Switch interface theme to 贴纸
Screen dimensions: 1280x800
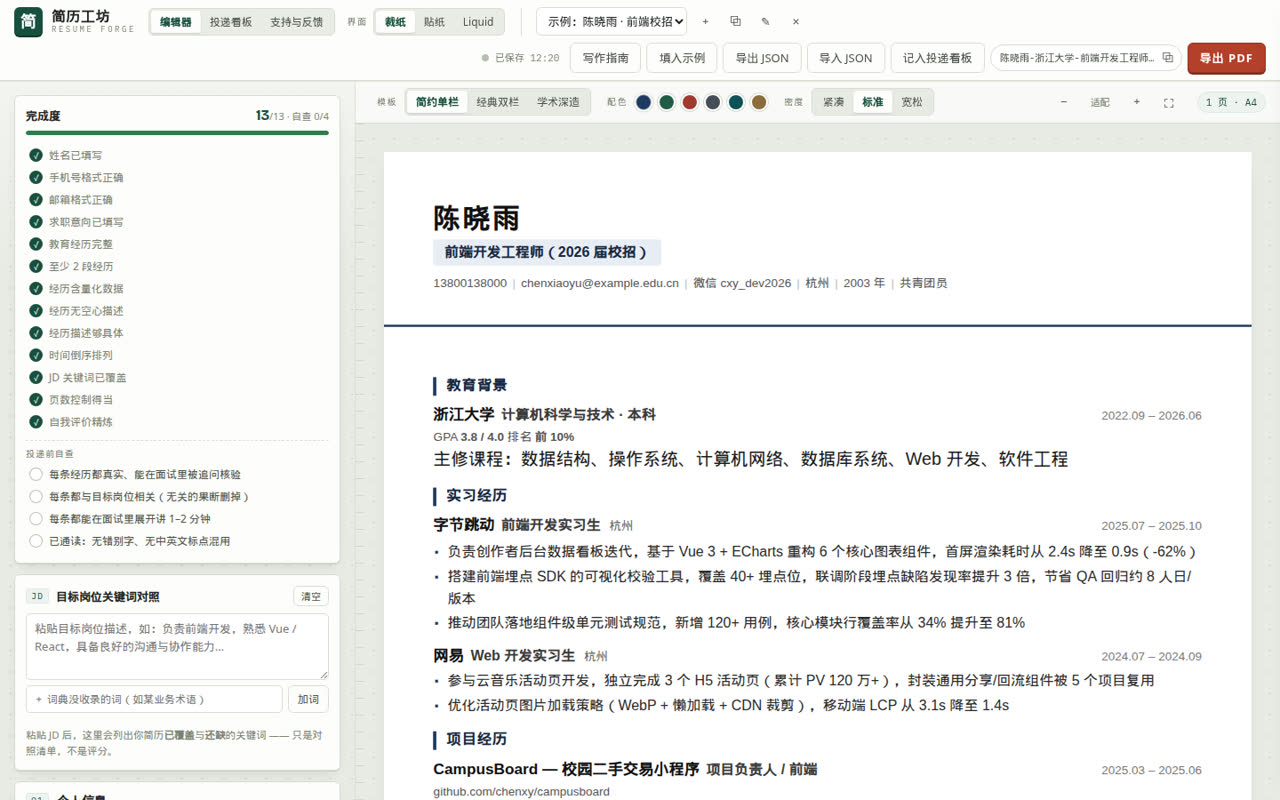coord(434,22)
